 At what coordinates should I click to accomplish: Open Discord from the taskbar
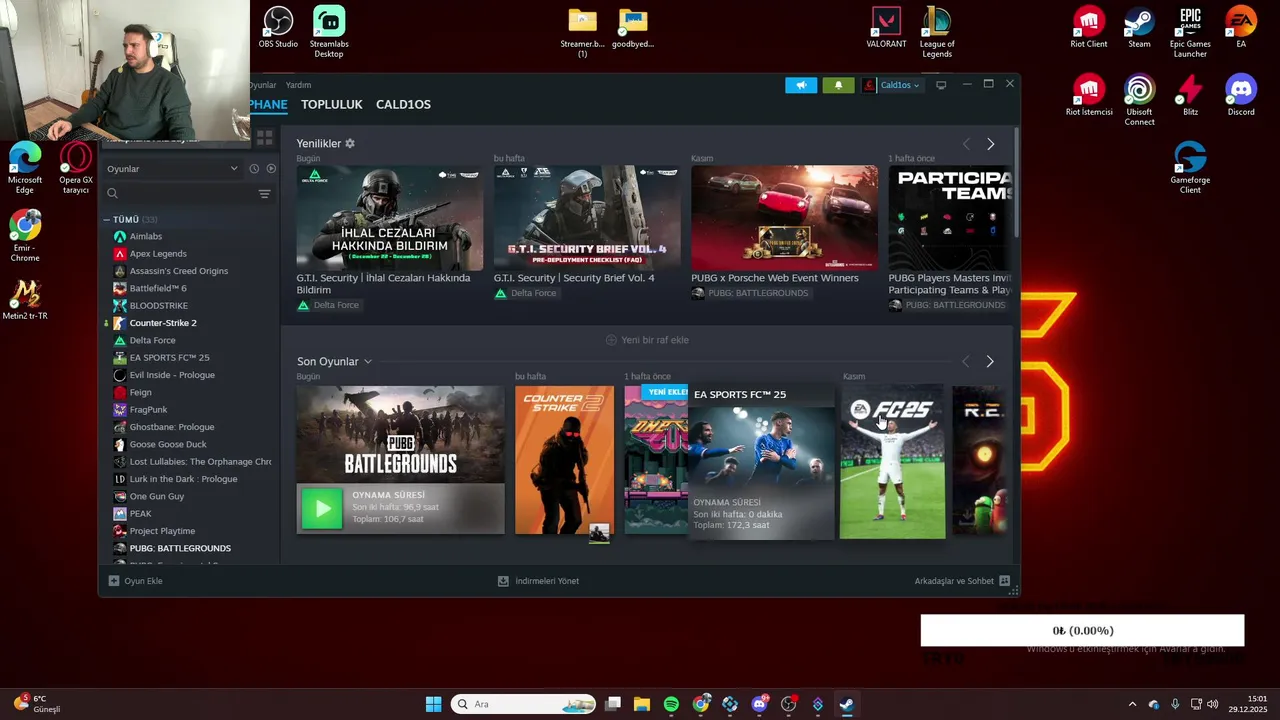[759, 704]
